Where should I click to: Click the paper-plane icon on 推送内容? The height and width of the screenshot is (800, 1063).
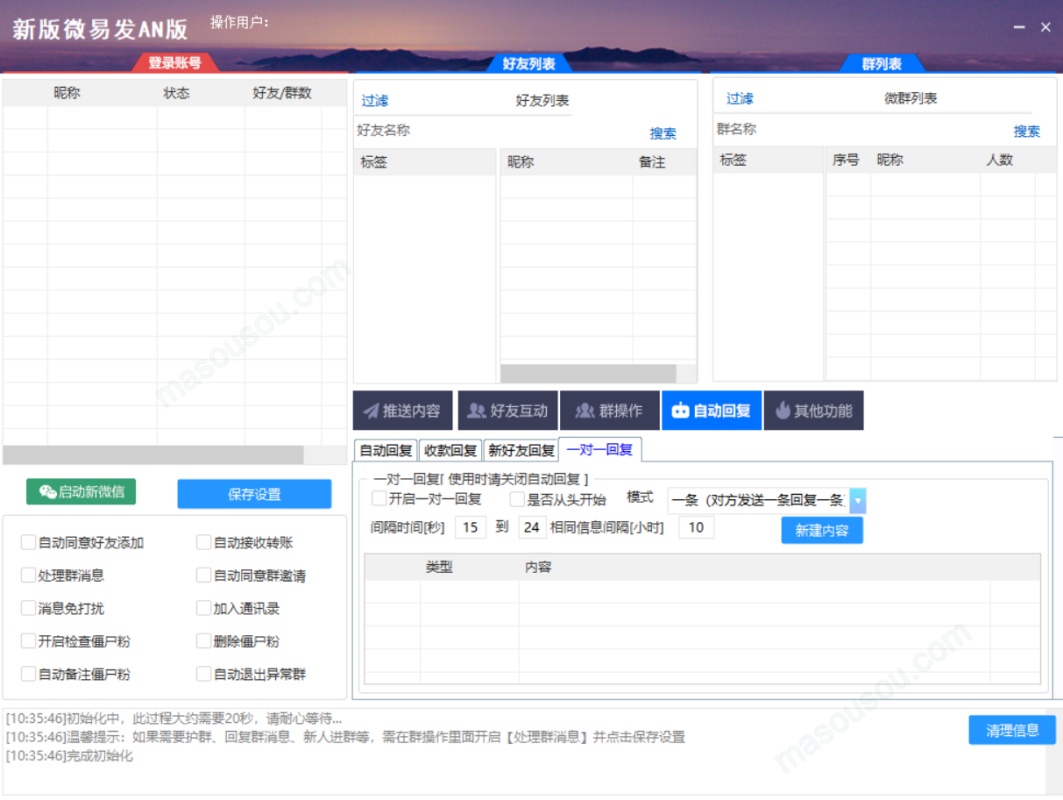371,411
